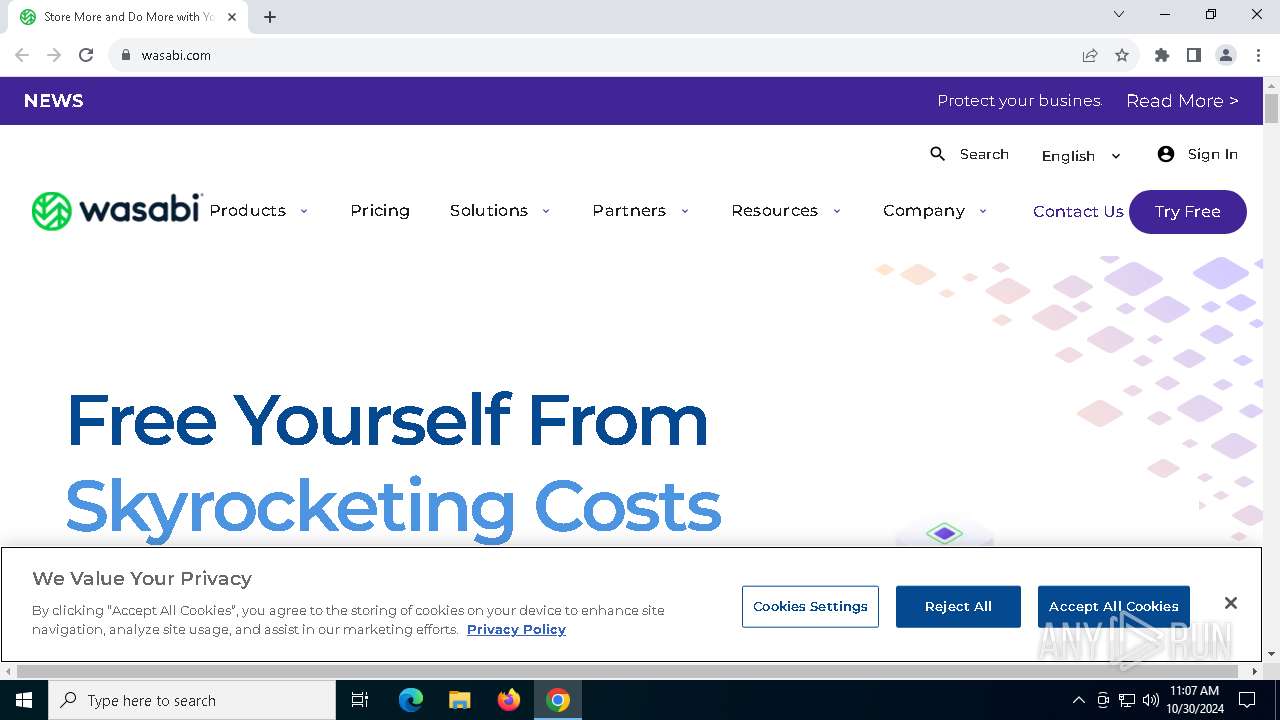The height and width of the screenshot is (720, 1280).
Task: Click the browser forward arrow
Action: pos(54,55)
